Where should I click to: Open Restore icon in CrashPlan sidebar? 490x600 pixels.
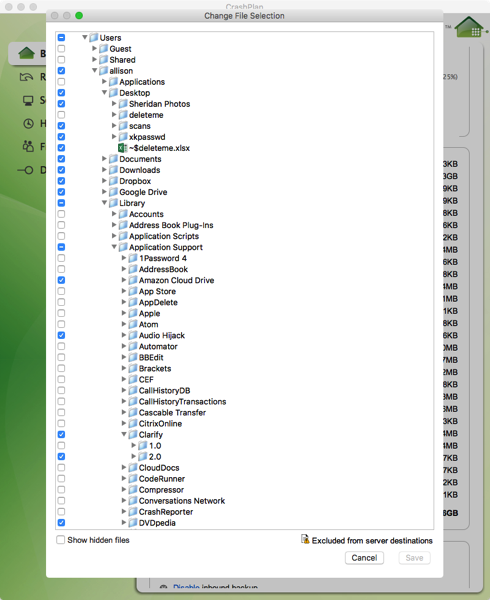click(x=26, y=77)
